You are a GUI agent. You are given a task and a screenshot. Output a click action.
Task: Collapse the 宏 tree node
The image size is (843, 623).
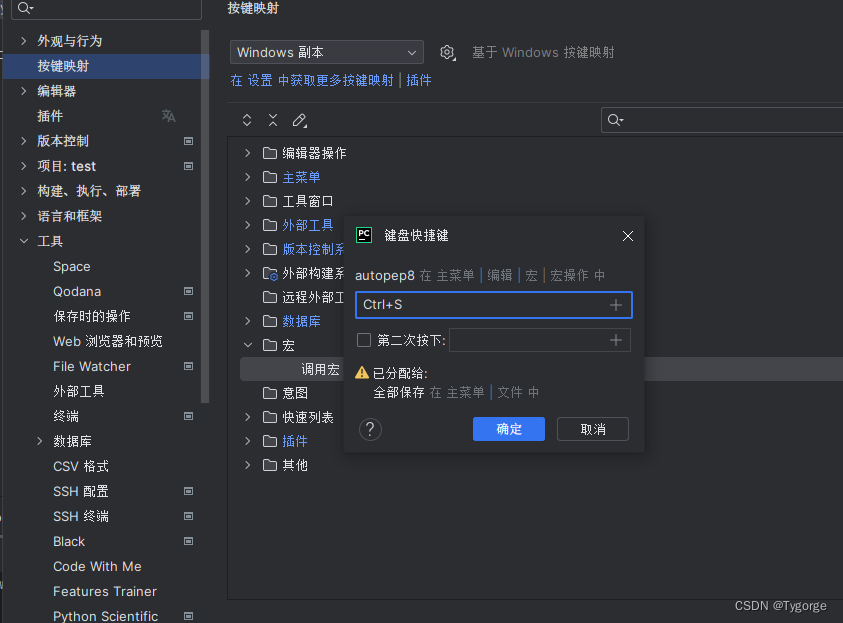tap(247, 345)
